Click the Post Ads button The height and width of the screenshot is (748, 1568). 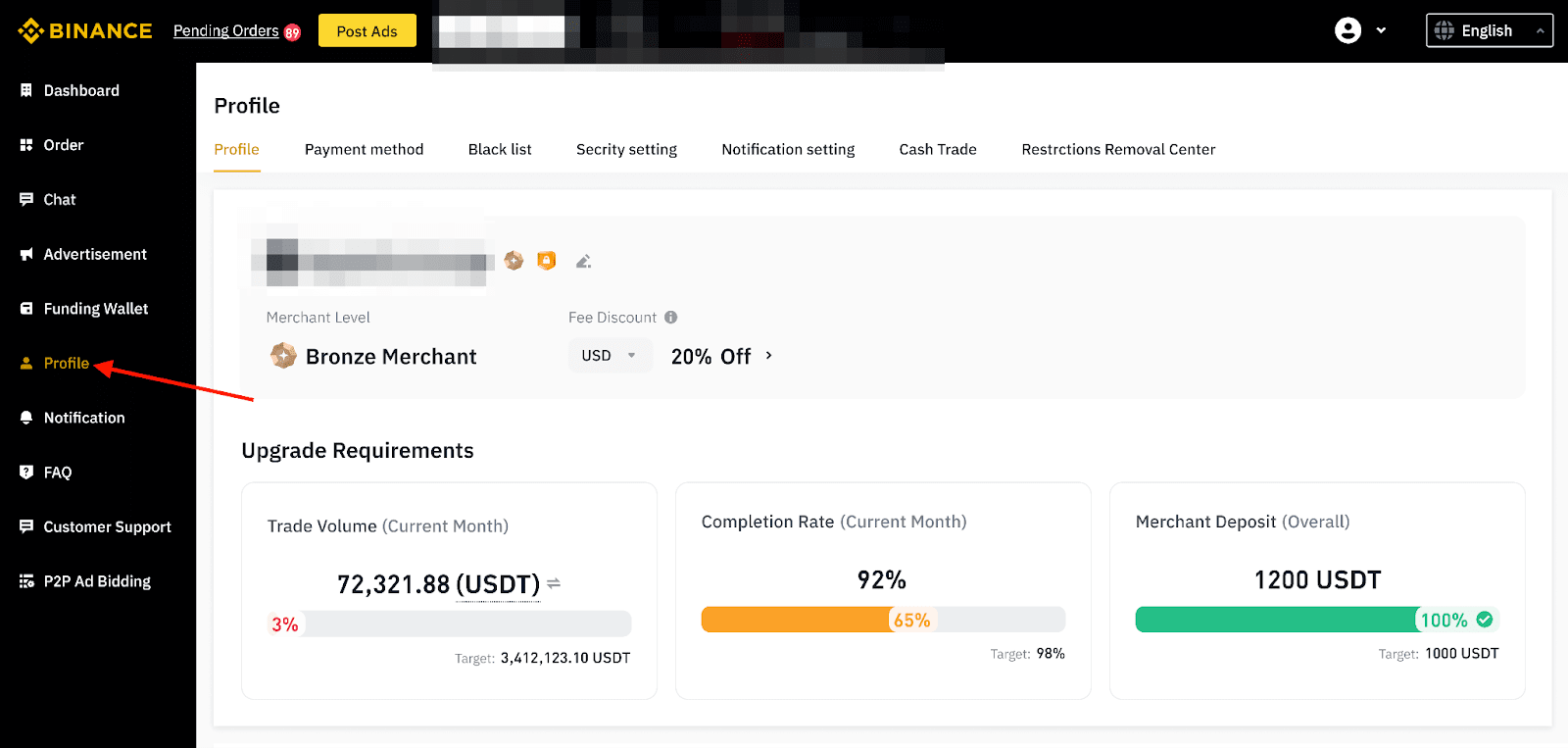click(x=367, y=30)
